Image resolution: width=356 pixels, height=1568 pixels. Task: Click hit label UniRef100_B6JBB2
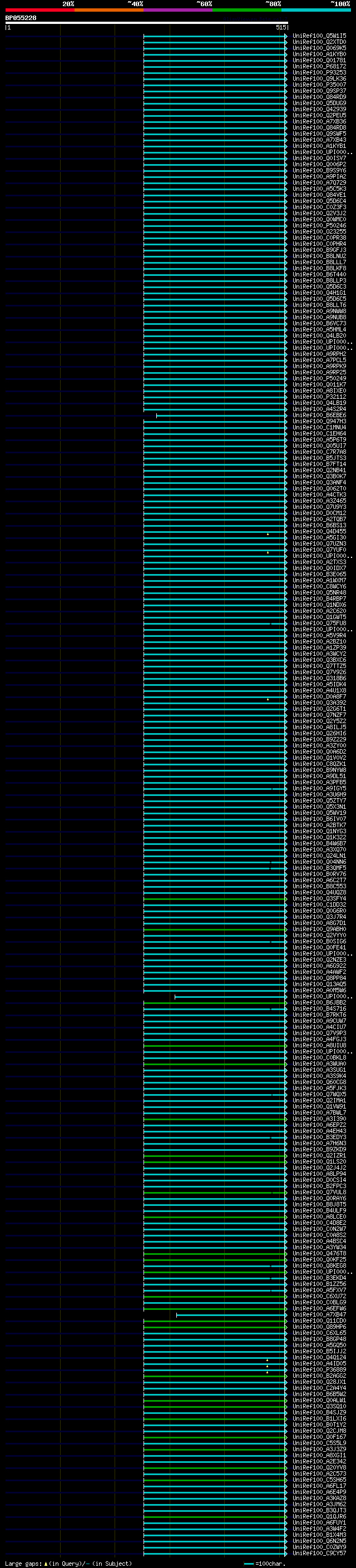[x=319, y=1002]
